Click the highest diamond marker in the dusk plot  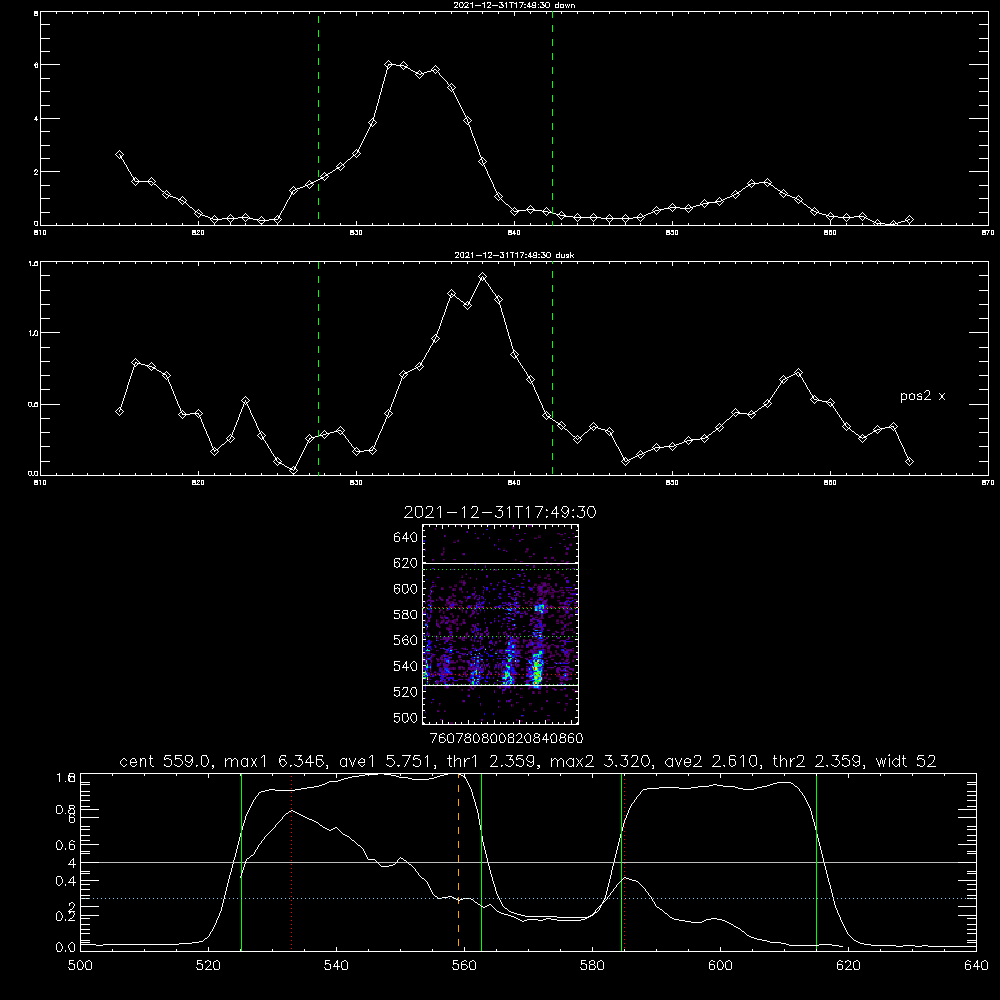(483, 277)
